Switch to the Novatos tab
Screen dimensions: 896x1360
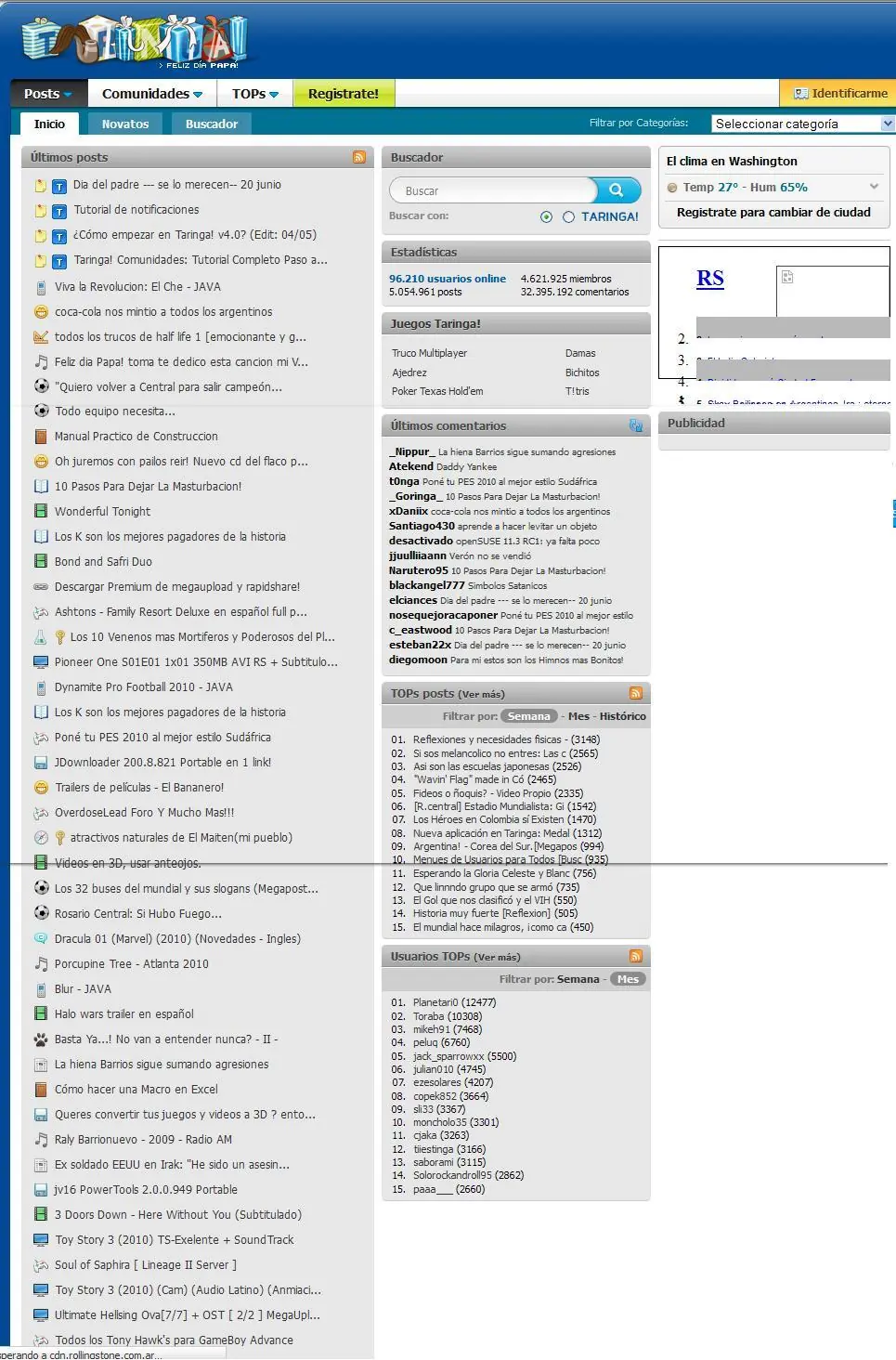(x=125, y=124)
